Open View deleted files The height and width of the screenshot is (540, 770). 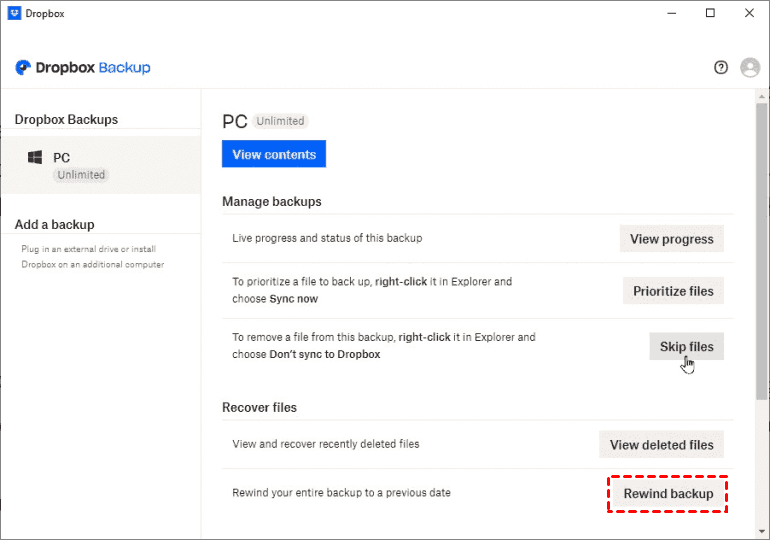click(661, 445)
